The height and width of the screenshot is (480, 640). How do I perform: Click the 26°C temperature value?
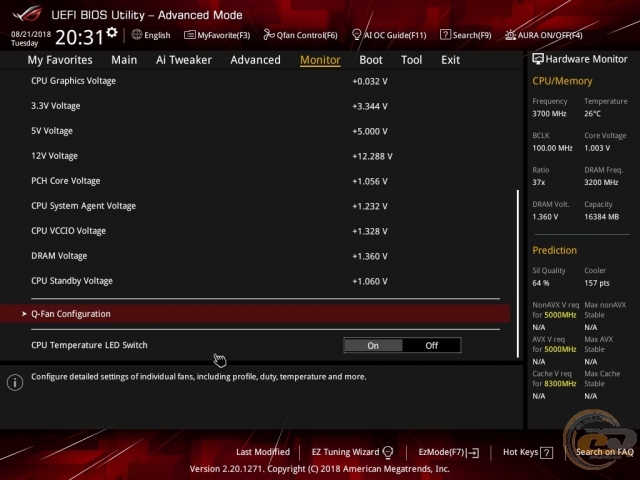592,113
